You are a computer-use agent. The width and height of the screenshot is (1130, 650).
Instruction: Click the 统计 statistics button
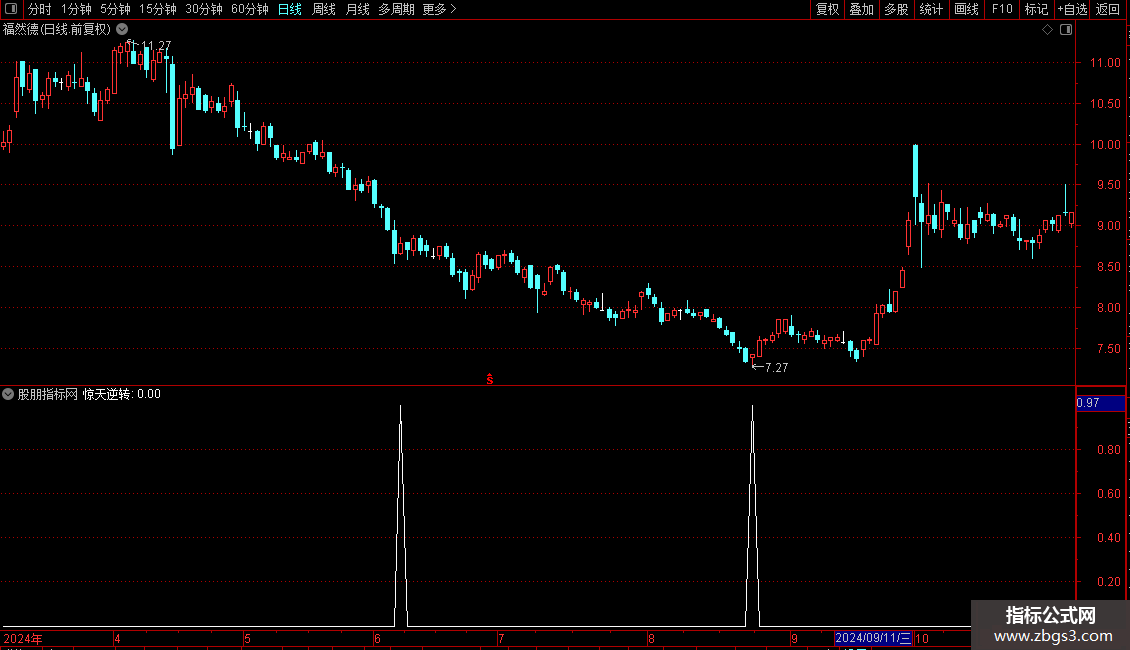click(x=930, y=9)
